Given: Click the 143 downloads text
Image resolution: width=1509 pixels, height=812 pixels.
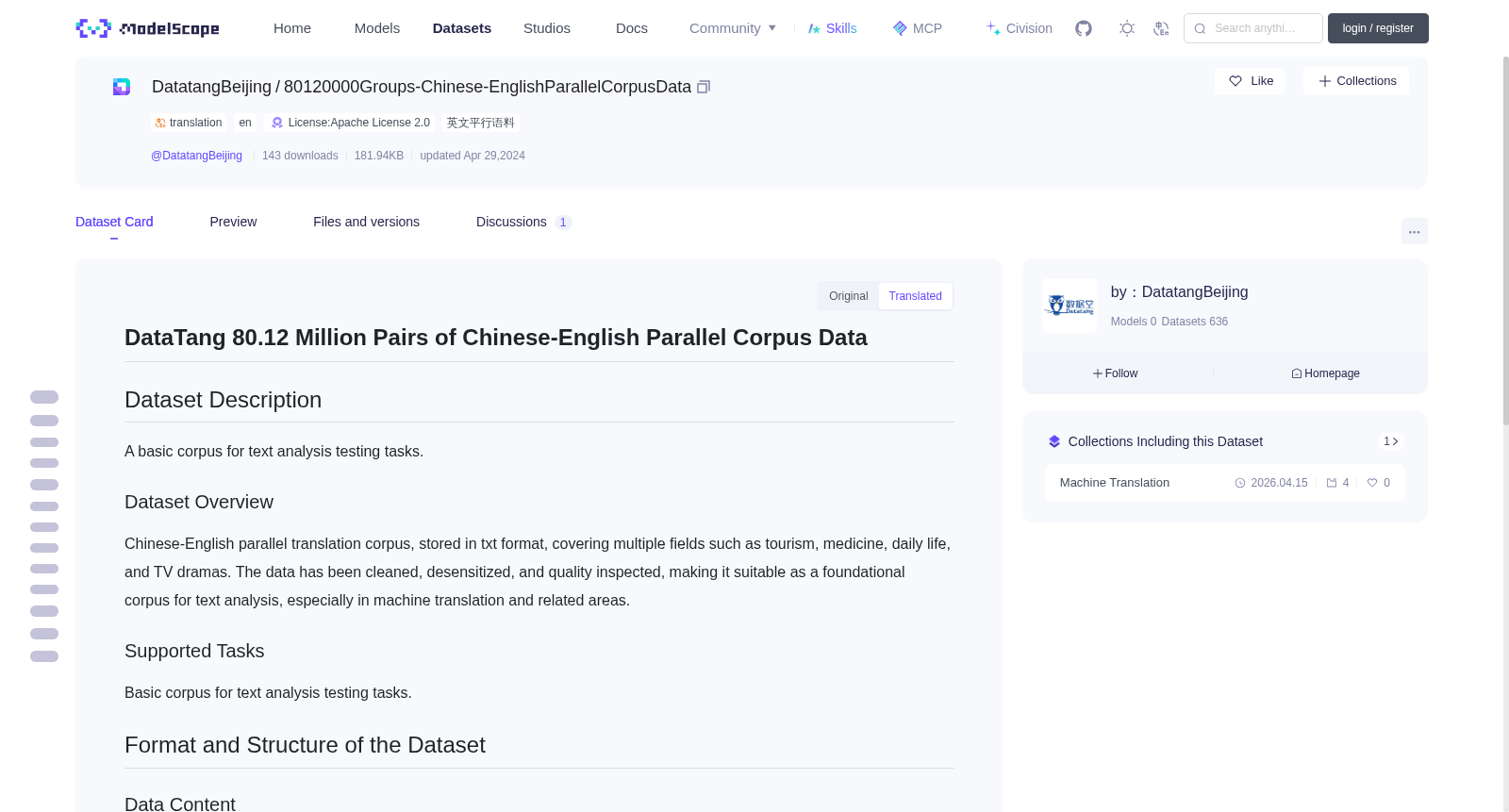Looking at the screenshot, I should [300, 156].
